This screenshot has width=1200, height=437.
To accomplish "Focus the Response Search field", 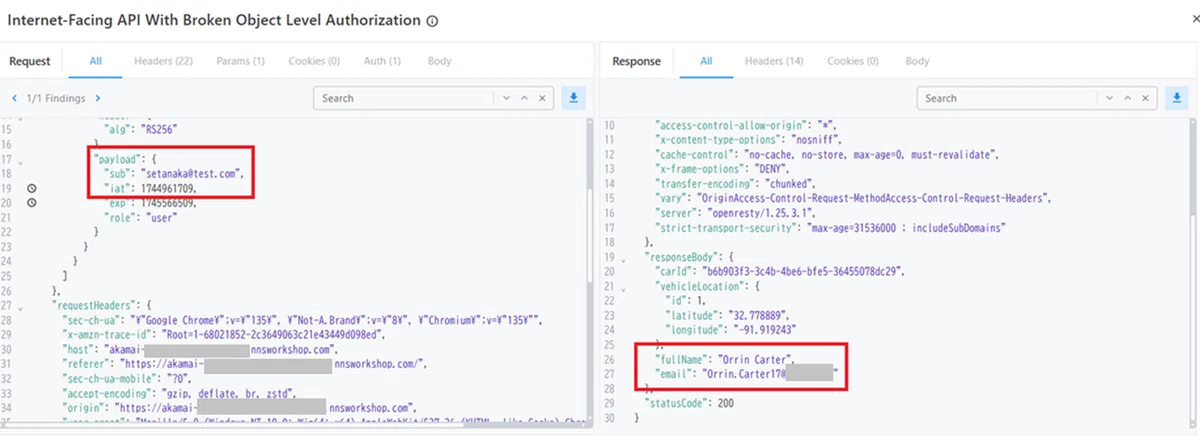I will [x=1008, y=98].
